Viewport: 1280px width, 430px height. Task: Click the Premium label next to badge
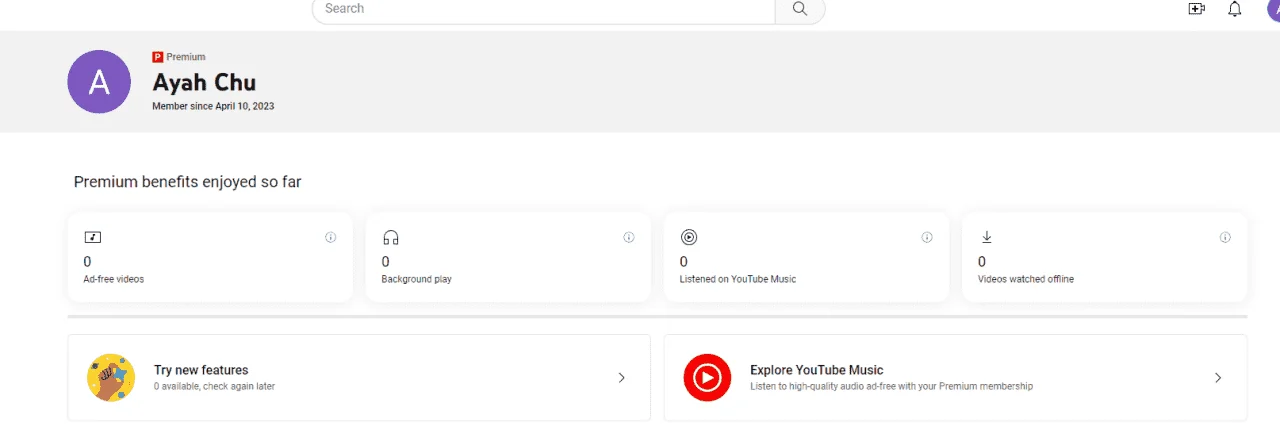click(186, 57)
